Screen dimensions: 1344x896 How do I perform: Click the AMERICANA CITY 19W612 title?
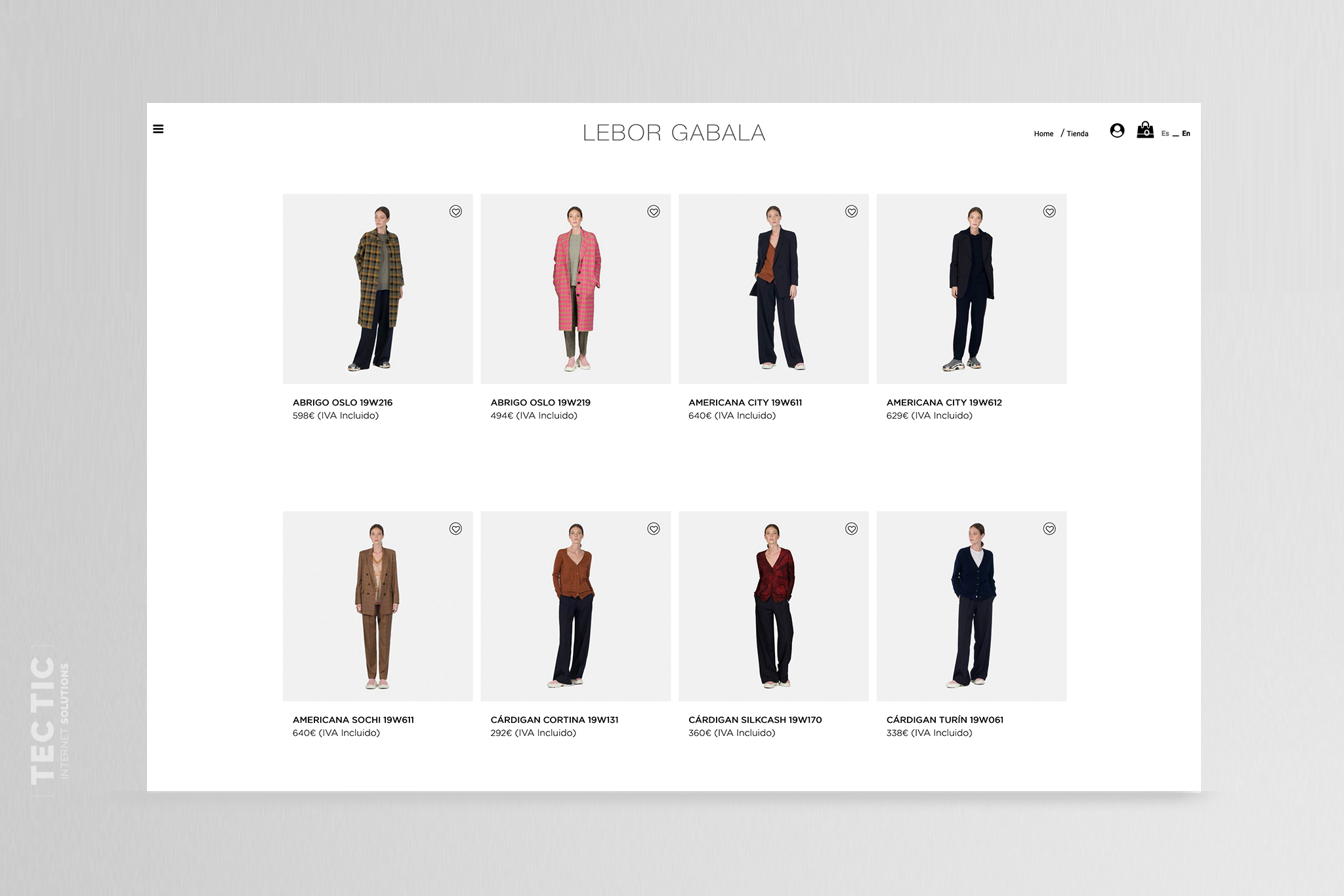(944, 403)
